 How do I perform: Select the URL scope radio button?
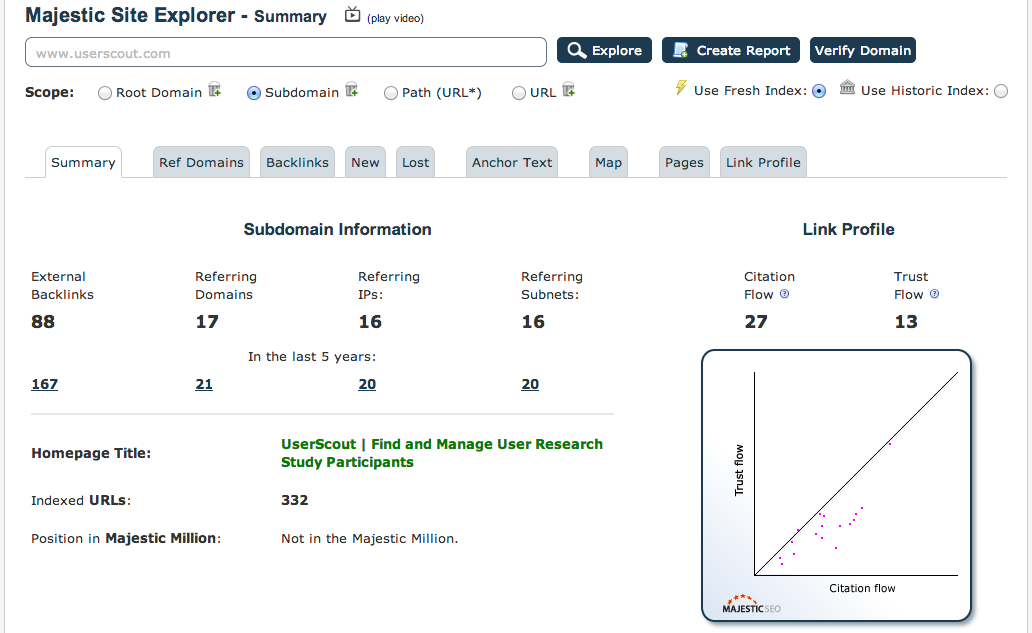coord(519,93)
